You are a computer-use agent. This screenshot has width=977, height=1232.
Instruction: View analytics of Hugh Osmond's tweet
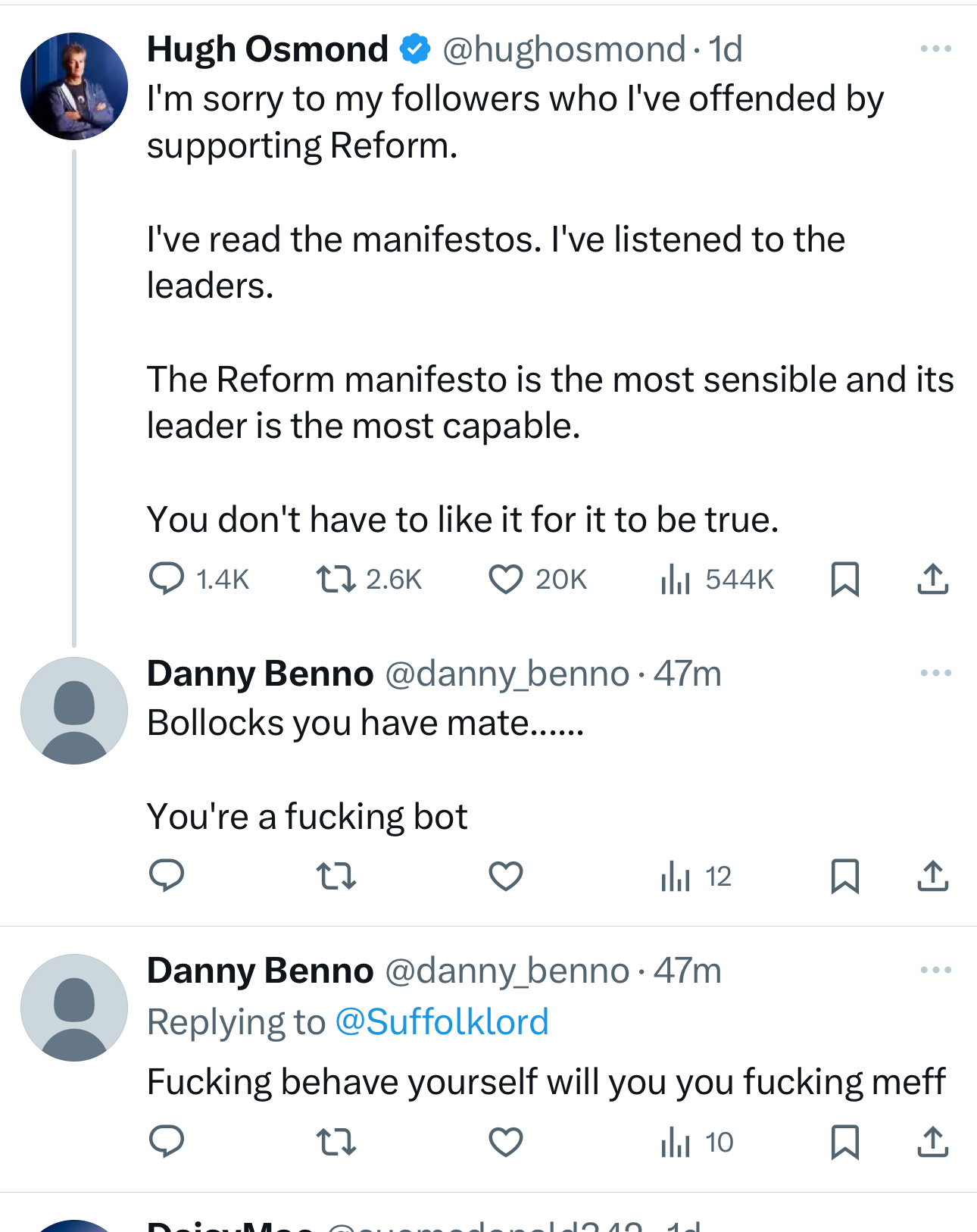(676, 580)
